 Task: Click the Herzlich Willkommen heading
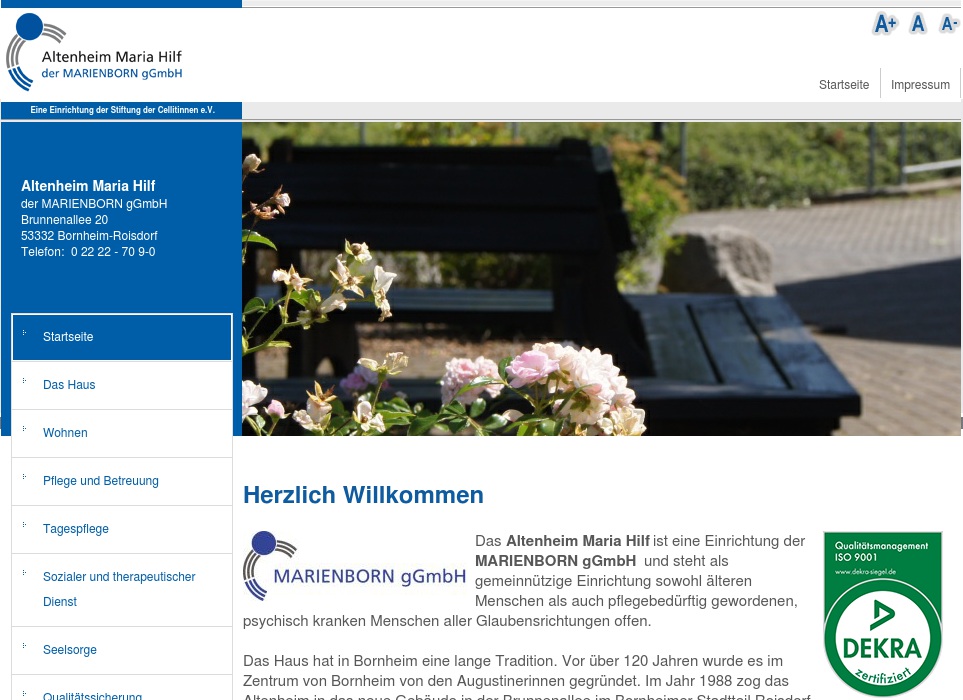coord(363,495)
